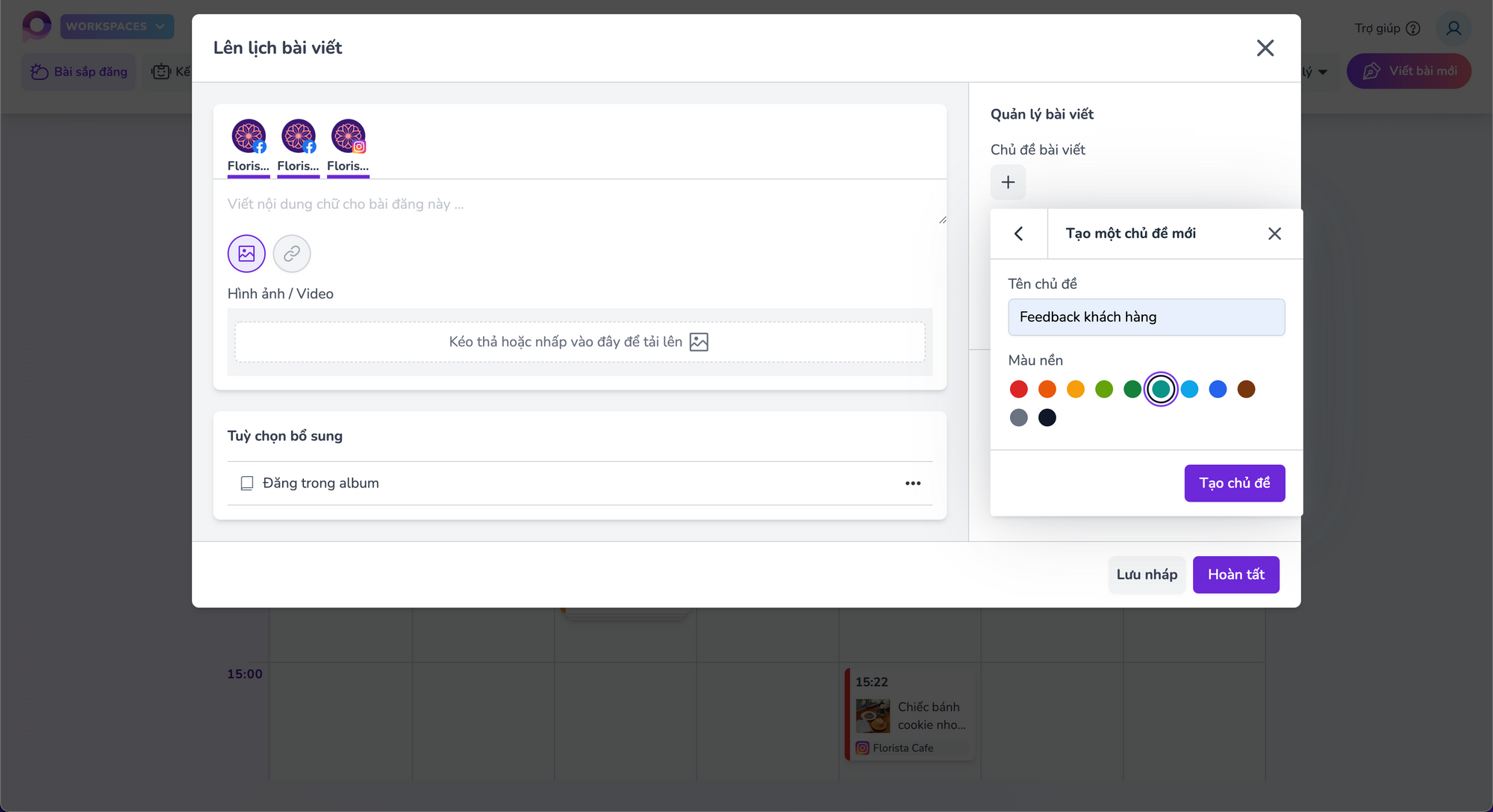Click the Florista Cafe label on post card
Image resolution: width=1493 pixels, height=812 pixels.
[x=903, y=748]
